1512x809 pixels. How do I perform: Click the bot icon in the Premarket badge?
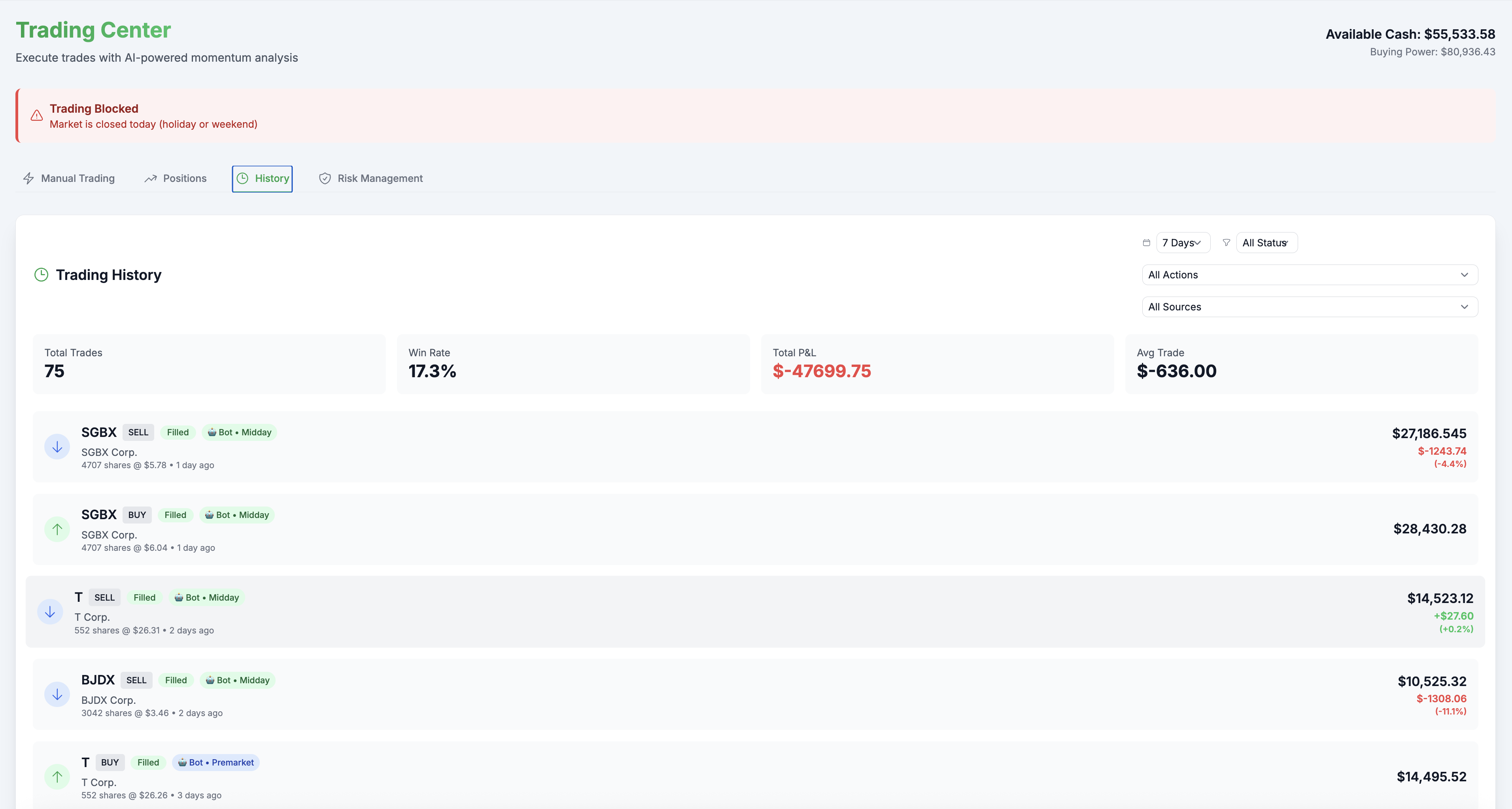[x=182, y=763]
